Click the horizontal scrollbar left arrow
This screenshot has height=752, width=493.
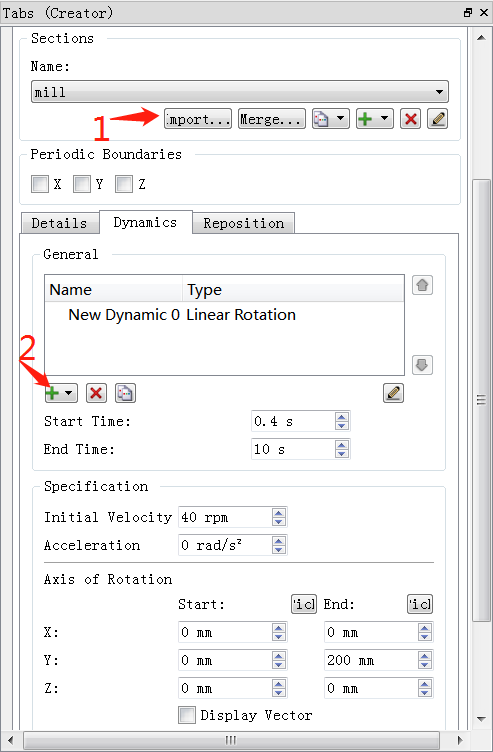point(12,740)
